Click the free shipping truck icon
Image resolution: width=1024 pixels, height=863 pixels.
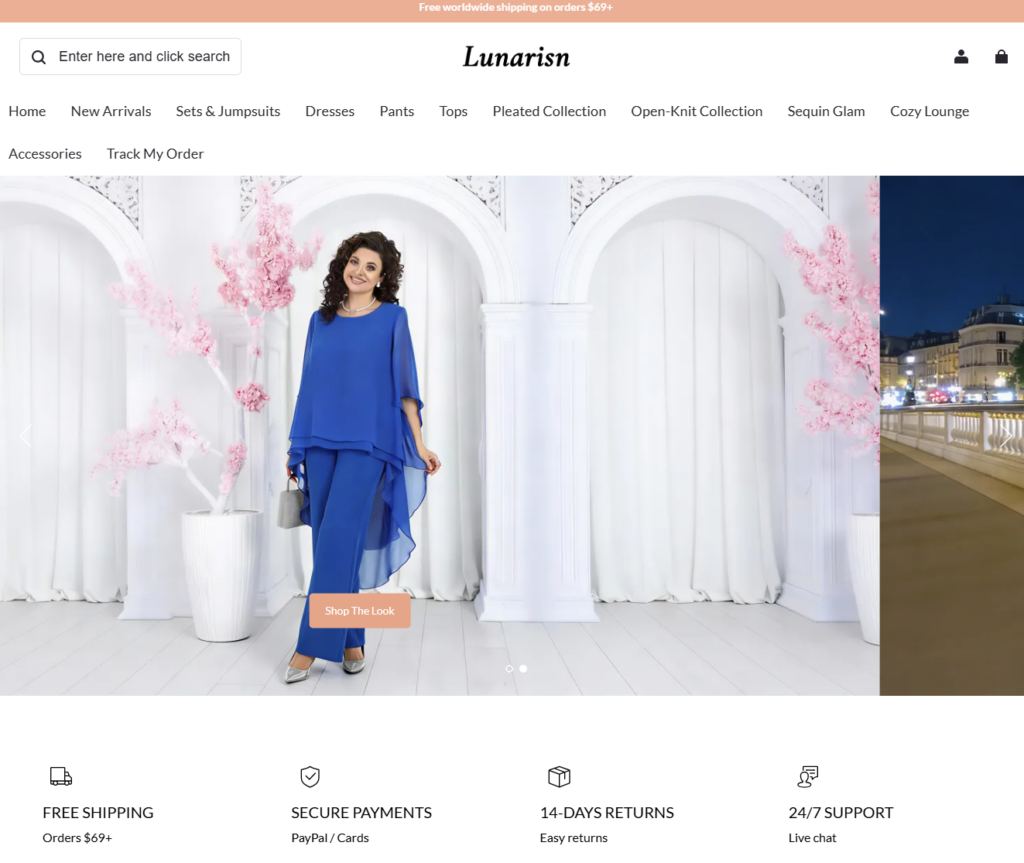(61, 776)
